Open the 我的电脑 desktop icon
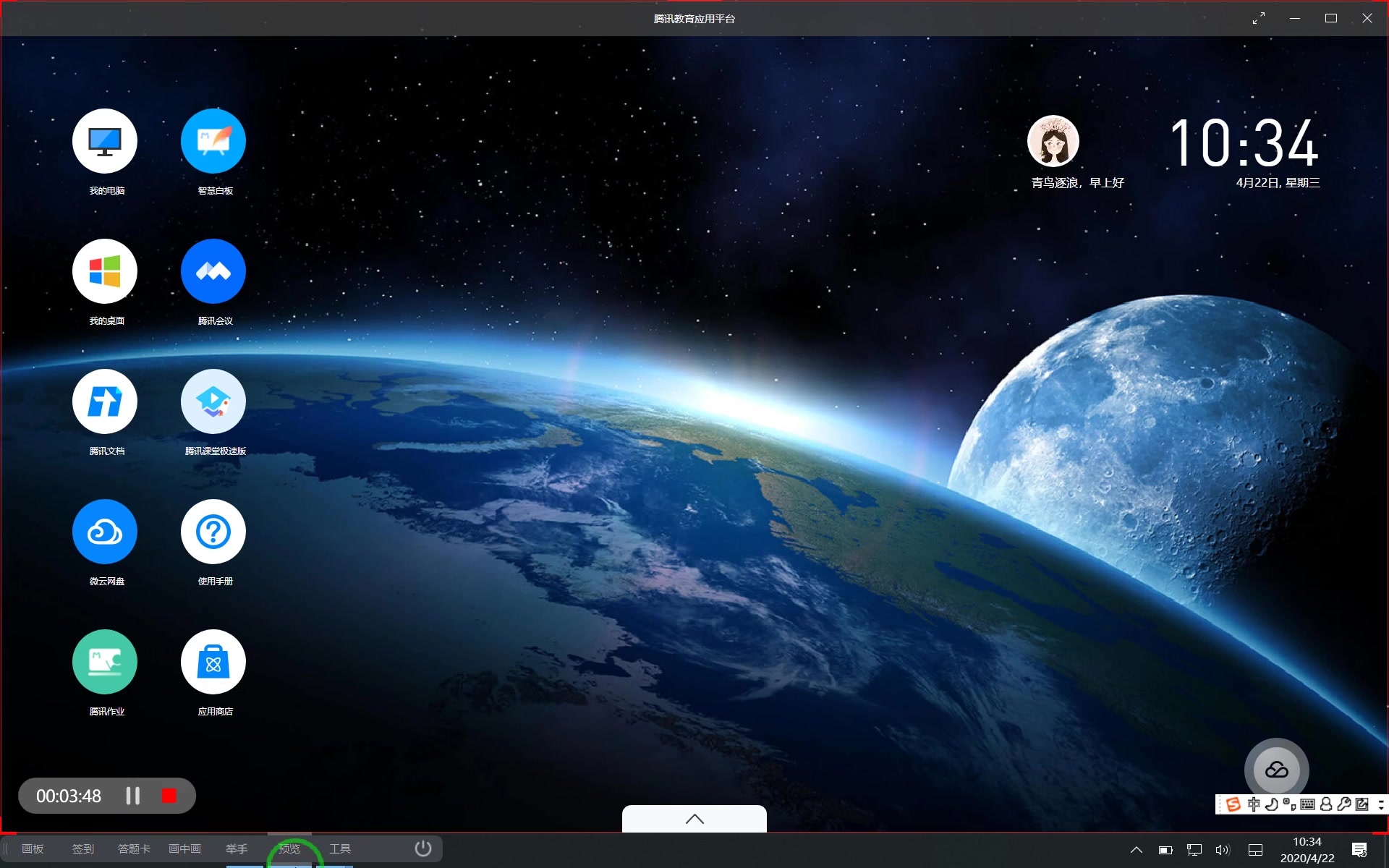 pos(105,141)
